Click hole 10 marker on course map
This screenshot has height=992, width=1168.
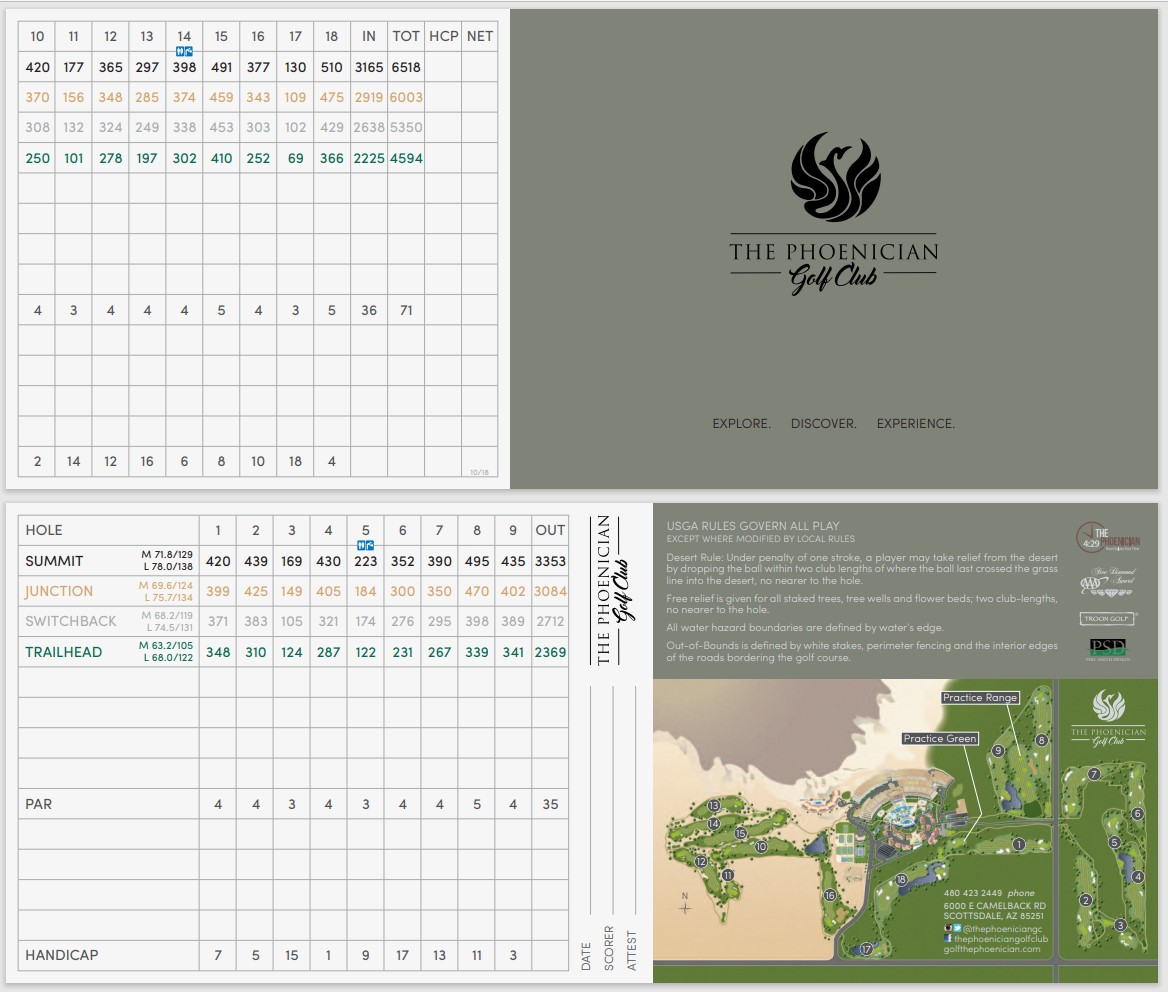[x=761, y=846]
